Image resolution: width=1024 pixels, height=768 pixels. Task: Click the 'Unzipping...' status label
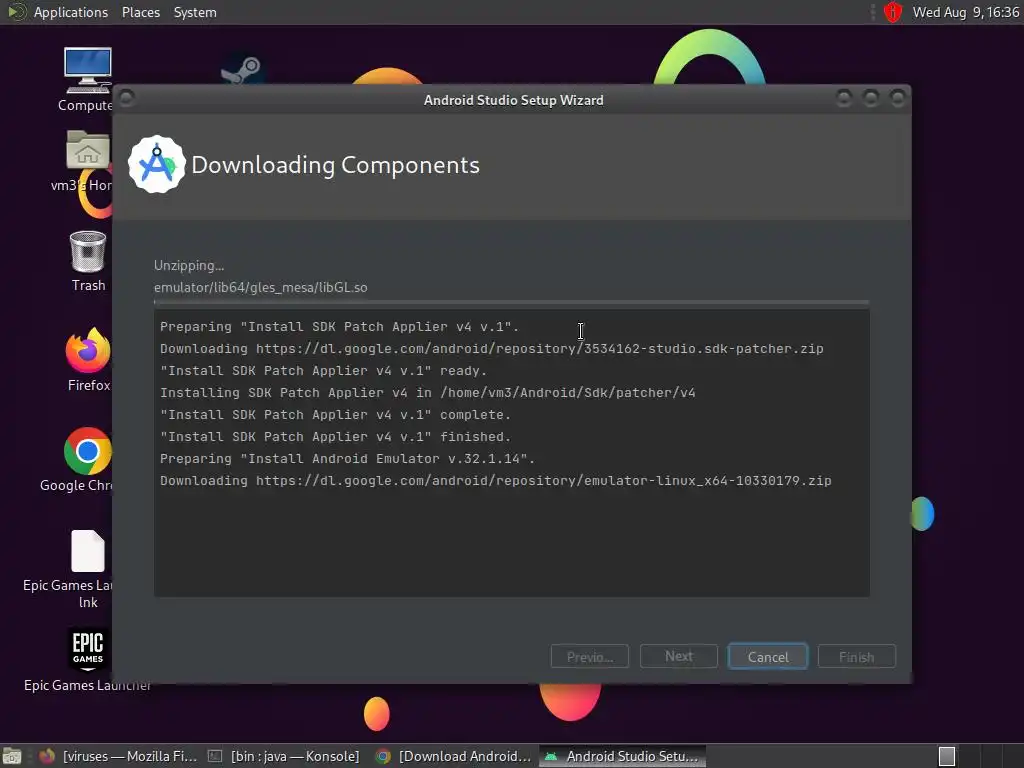pyautogui.click(x=189, y=265)
